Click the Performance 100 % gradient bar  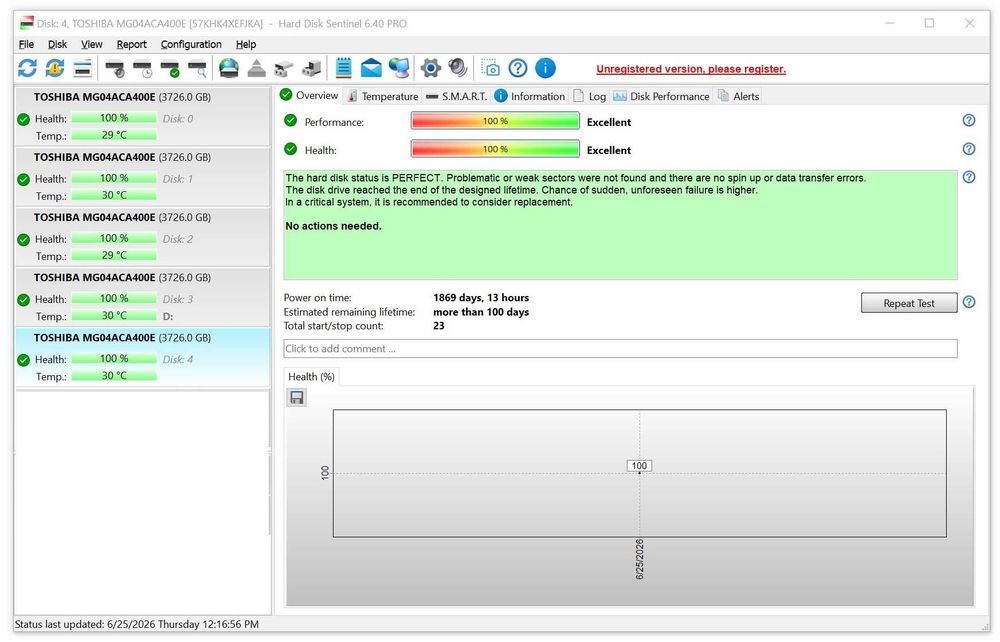[x=495, y=120]
